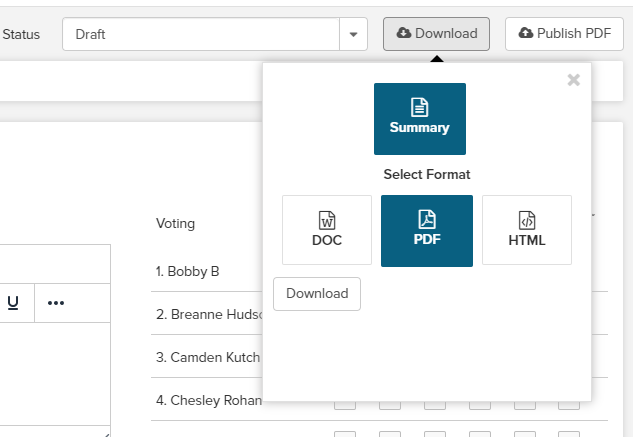Expand the Status dropdown arrow

(353, 35)
